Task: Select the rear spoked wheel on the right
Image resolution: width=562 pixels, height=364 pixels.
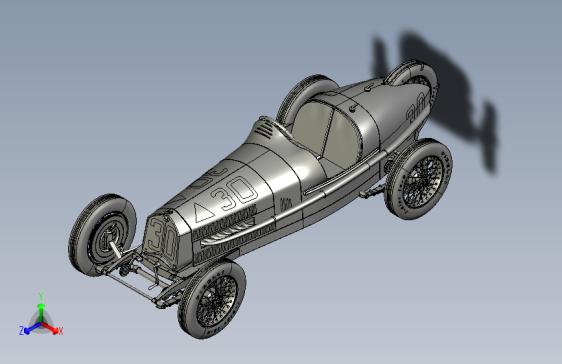Action: [x=418, y=179]
